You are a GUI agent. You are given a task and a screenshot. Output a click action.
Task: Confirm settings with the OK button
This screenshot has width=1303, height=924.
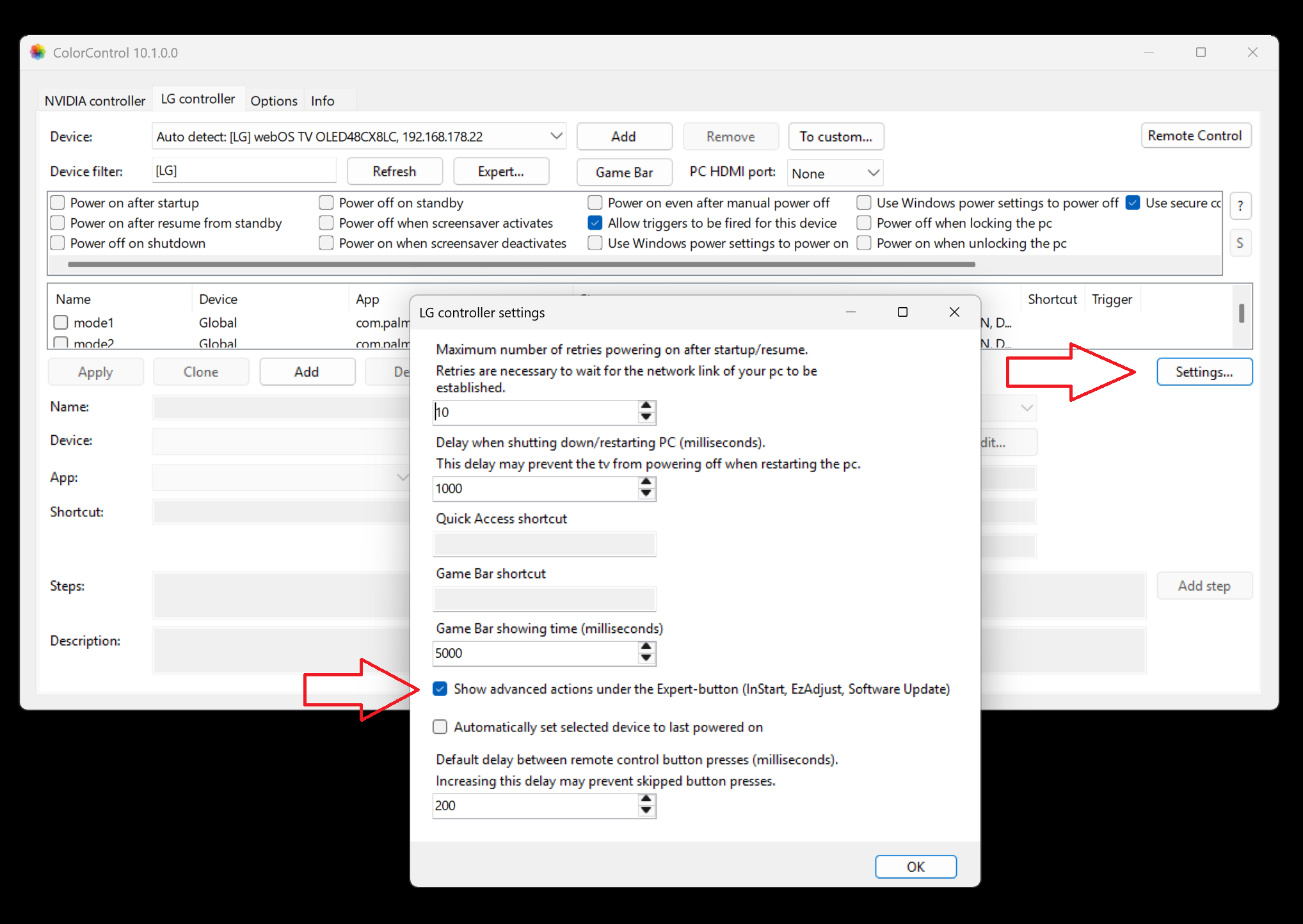(x=915, y=866)
